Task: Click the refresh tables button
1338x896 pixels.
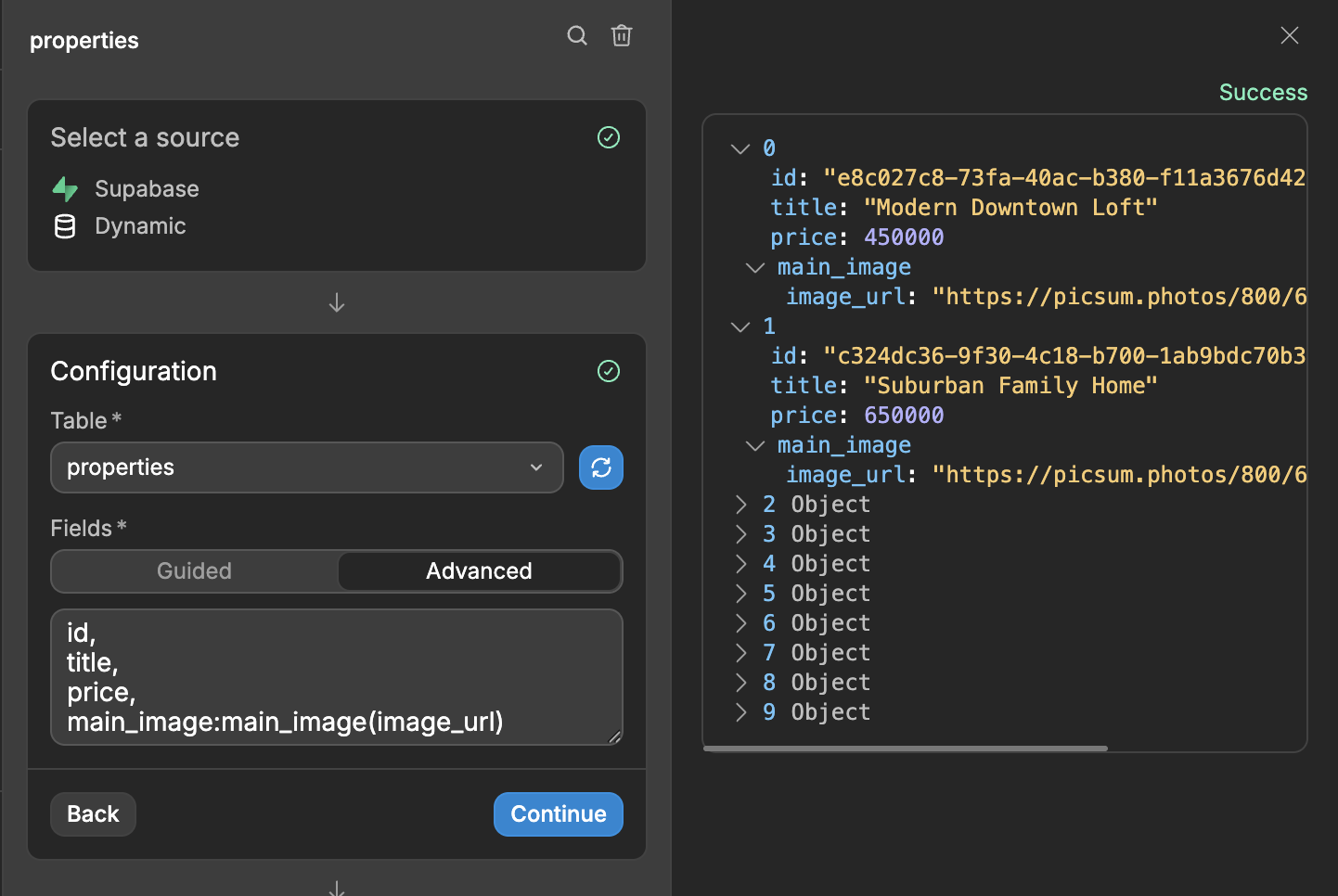Action: [x=601, y=467]
